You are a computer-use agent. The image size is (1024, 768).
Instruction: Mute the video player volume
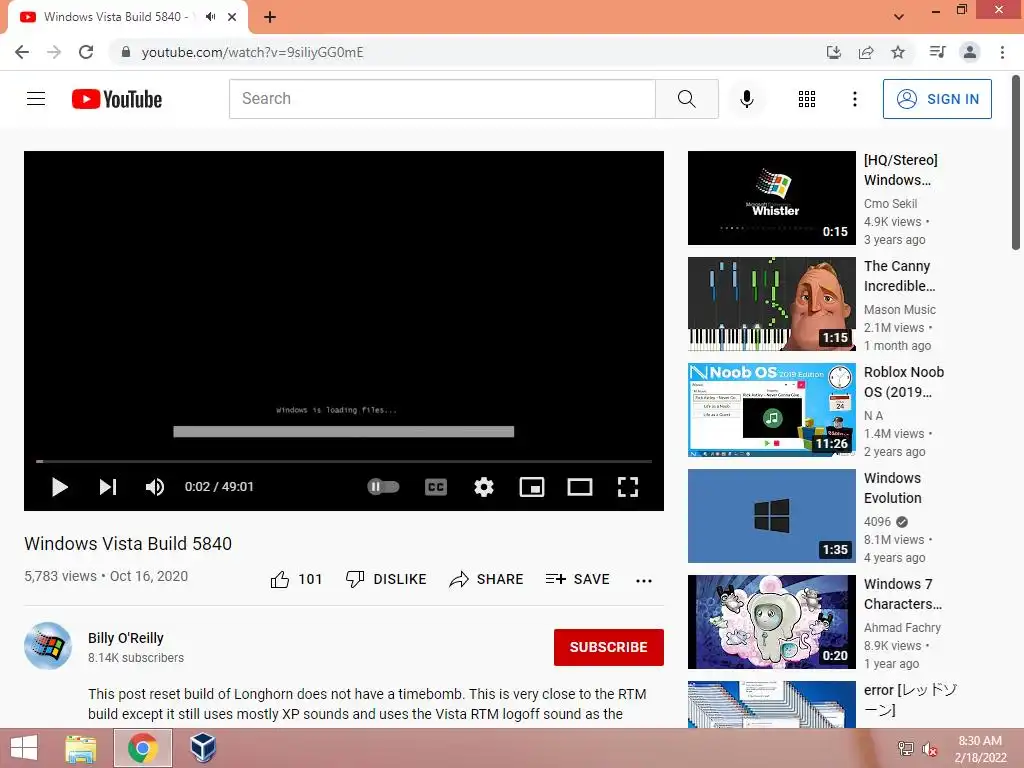tap(155, 487)
